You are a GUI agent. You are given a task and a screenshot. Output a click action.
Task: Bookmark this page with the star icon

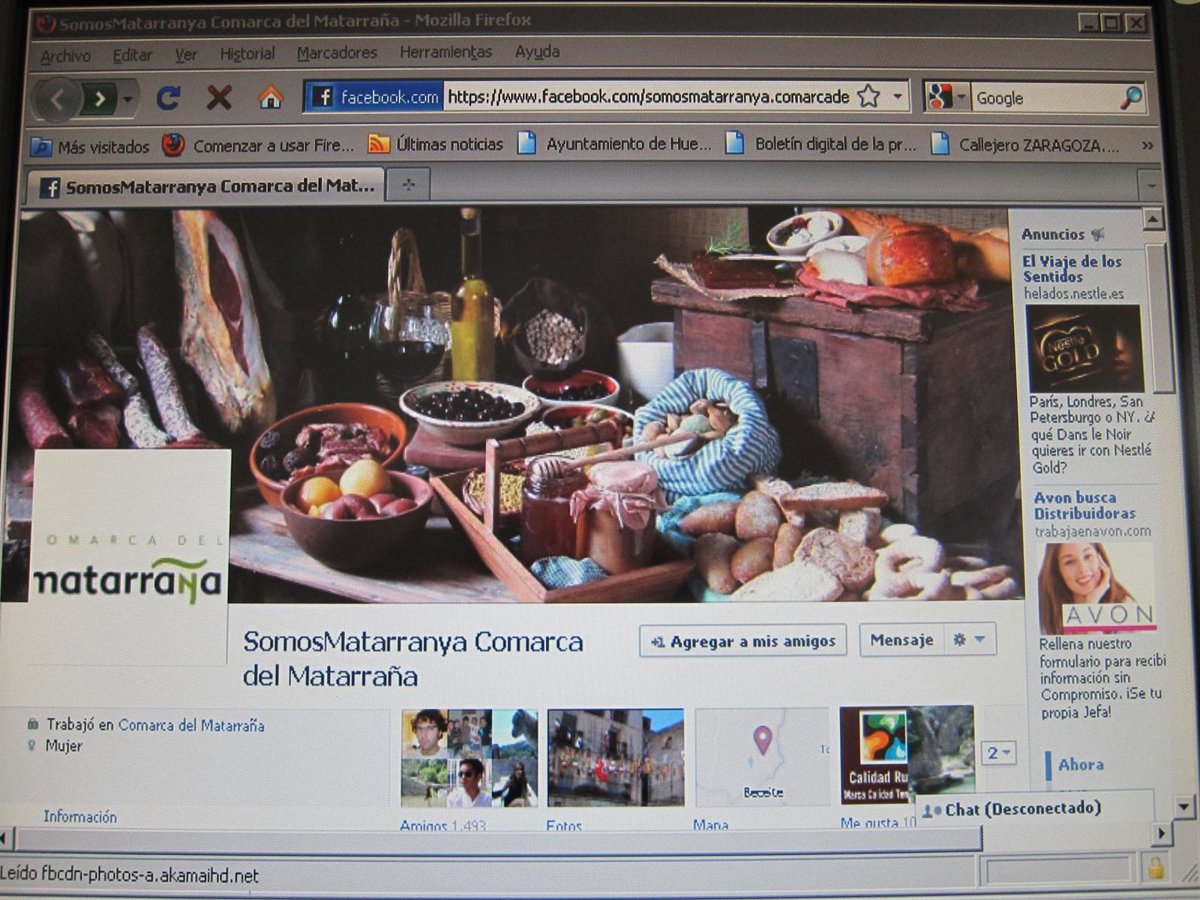coord(868,97)
